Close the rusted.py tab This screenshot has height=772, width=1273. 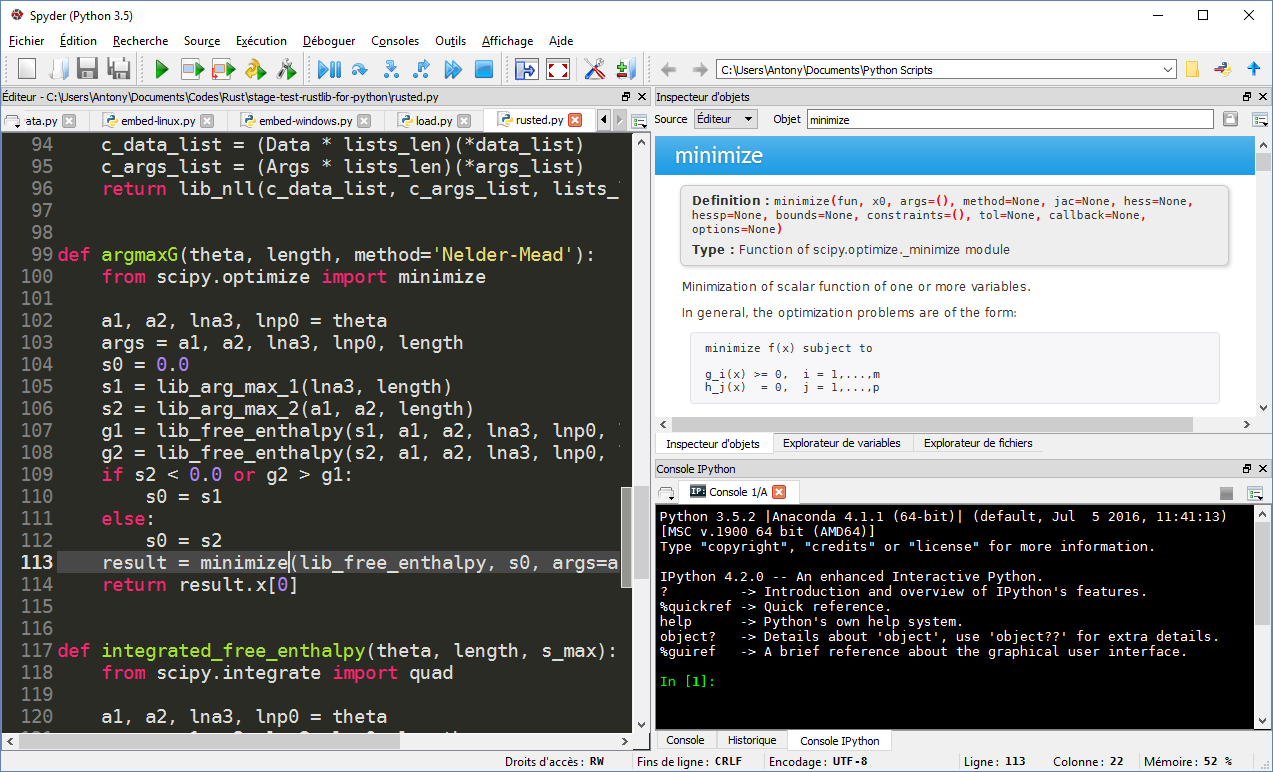575,121
